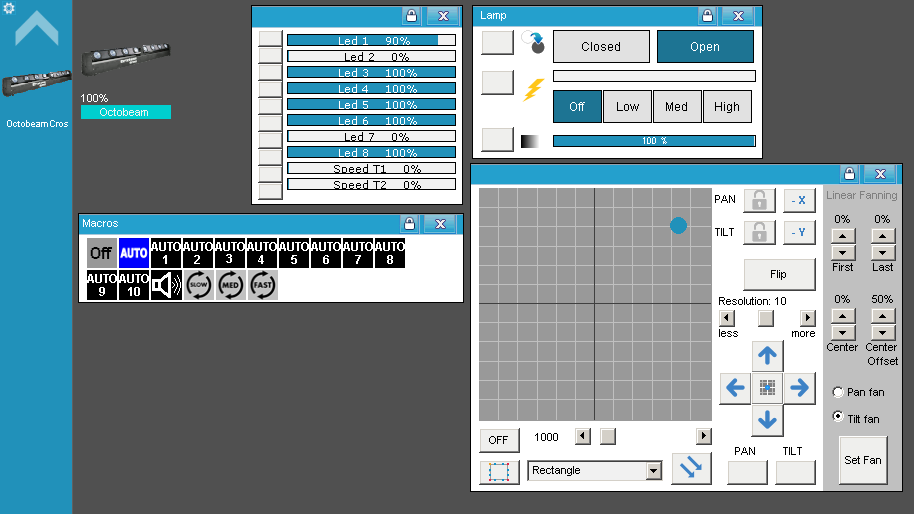Image resolution: width=914 pixels, height=514 pixels.
Task: Select the AUTO 10 macro
Action: [133, 285]
